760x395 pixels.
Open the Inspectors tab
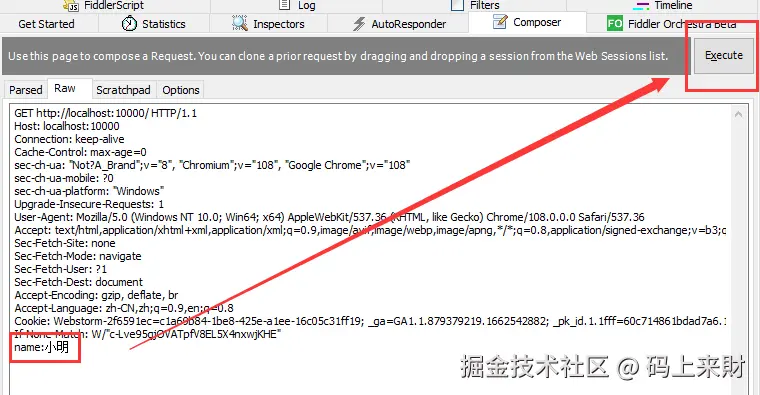[268, 24]
